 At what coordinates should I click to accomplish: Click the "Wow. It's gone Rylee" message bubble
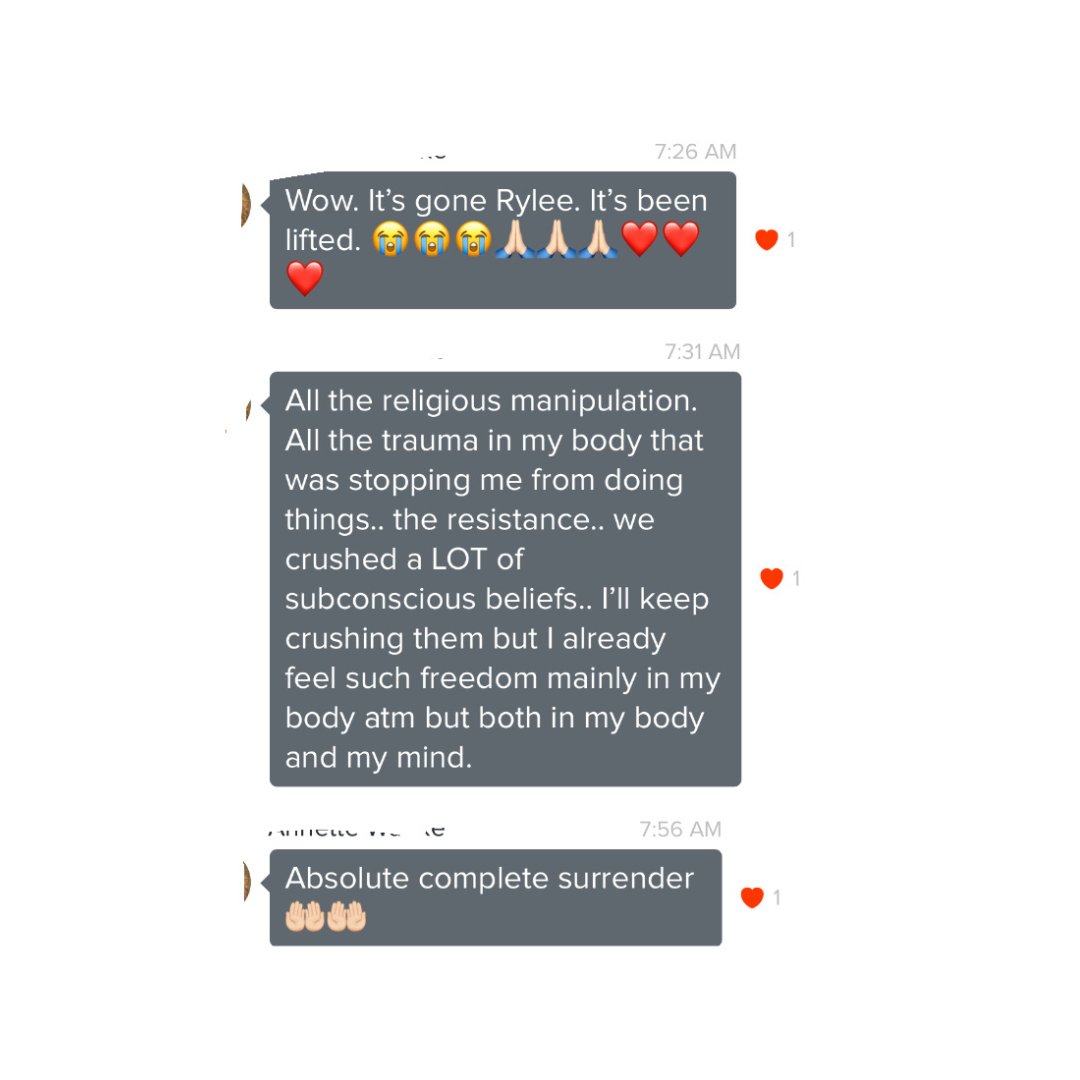point(503,240)
